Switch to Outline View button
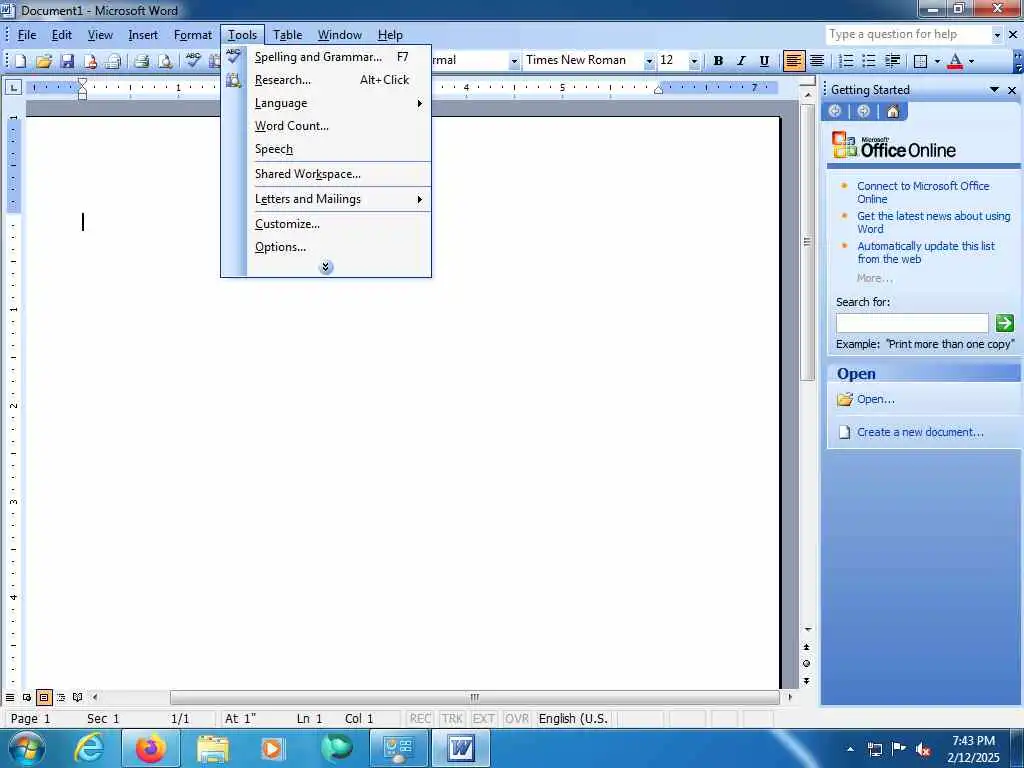1024x768 pixels. 61,697
